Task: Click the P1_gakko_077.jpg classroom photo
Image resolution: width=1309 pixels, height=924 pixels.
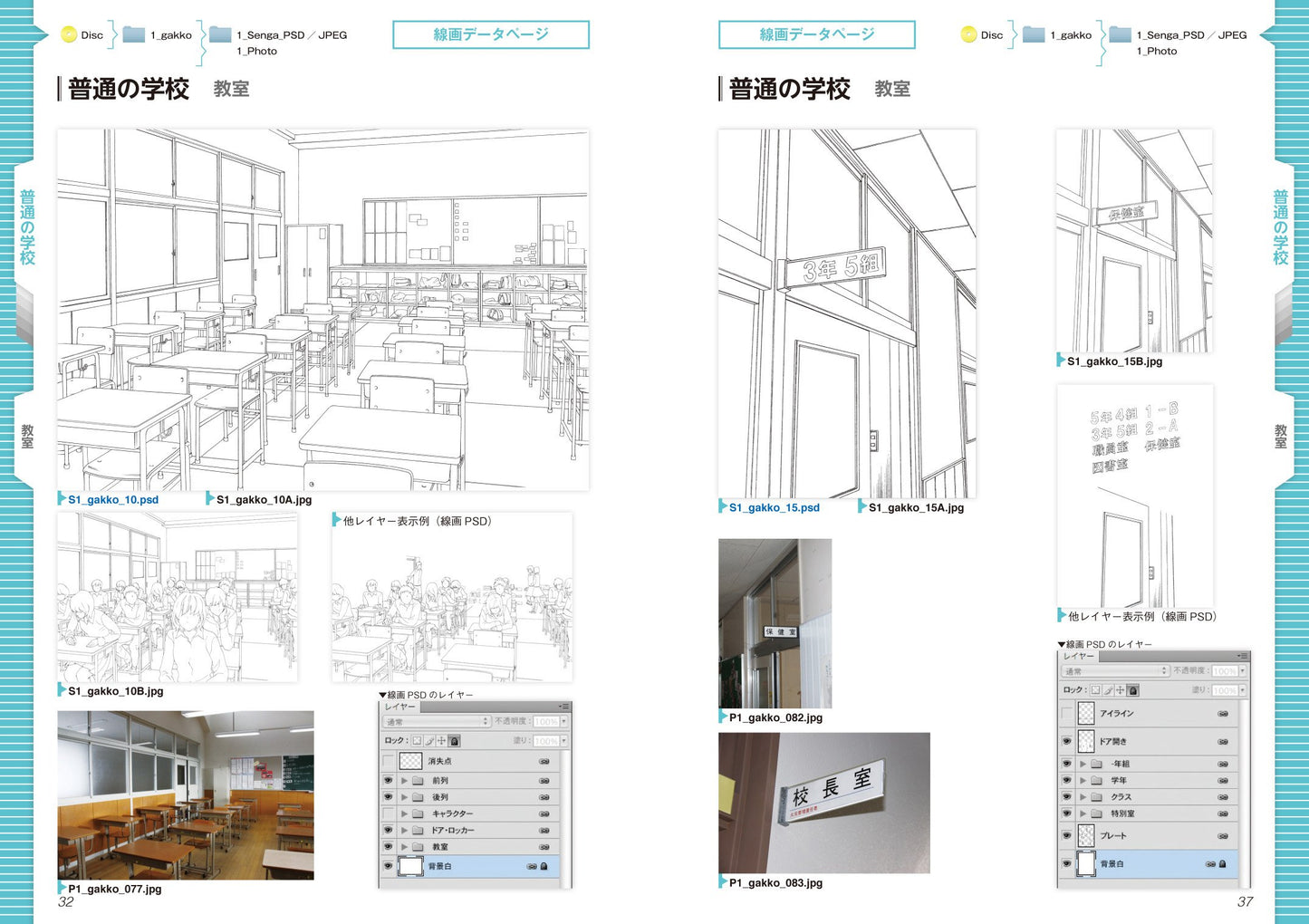Action: pos(186,794)
